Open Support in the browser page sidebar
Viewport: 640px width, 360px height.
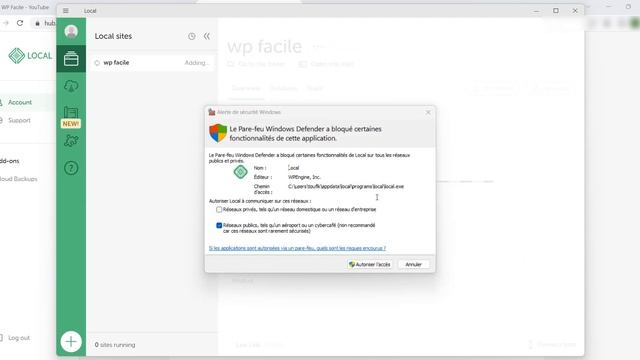point(19,120)
